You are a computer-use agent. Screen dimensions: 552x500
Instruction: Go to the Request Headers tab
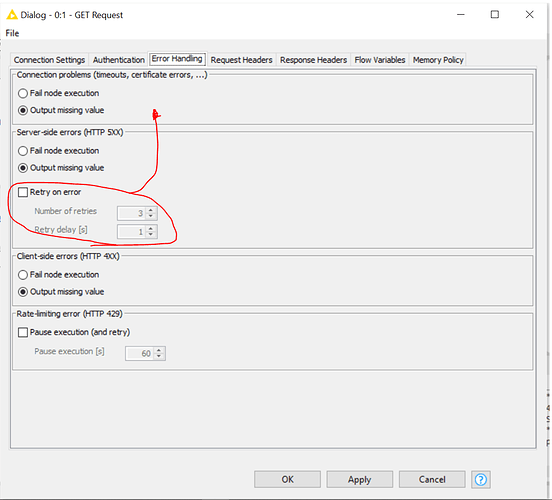[242, 60]
